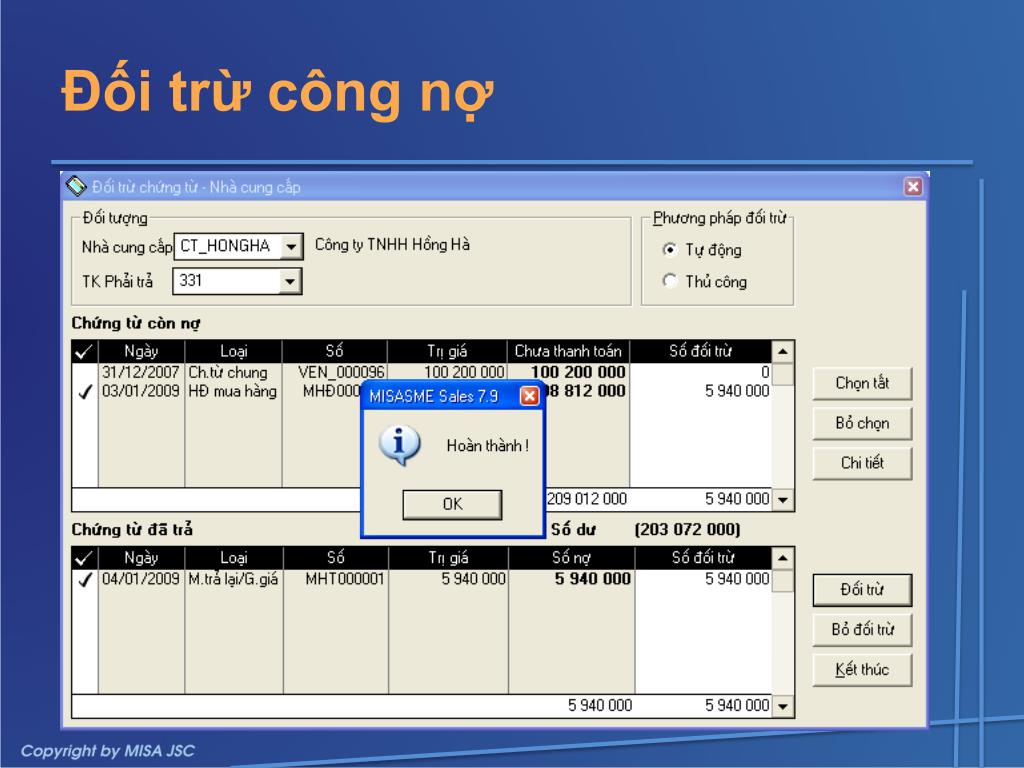Click scroll up arrow of Chứng từ đã trả table
1024x768 pixels.
point(782,558)
